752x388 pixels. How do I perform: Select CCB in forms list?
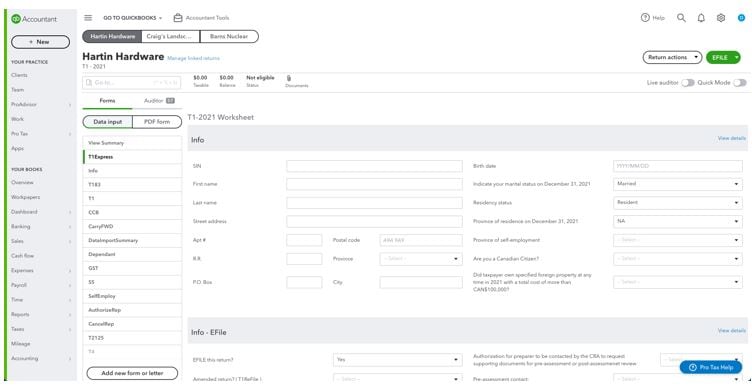[132, 212]
